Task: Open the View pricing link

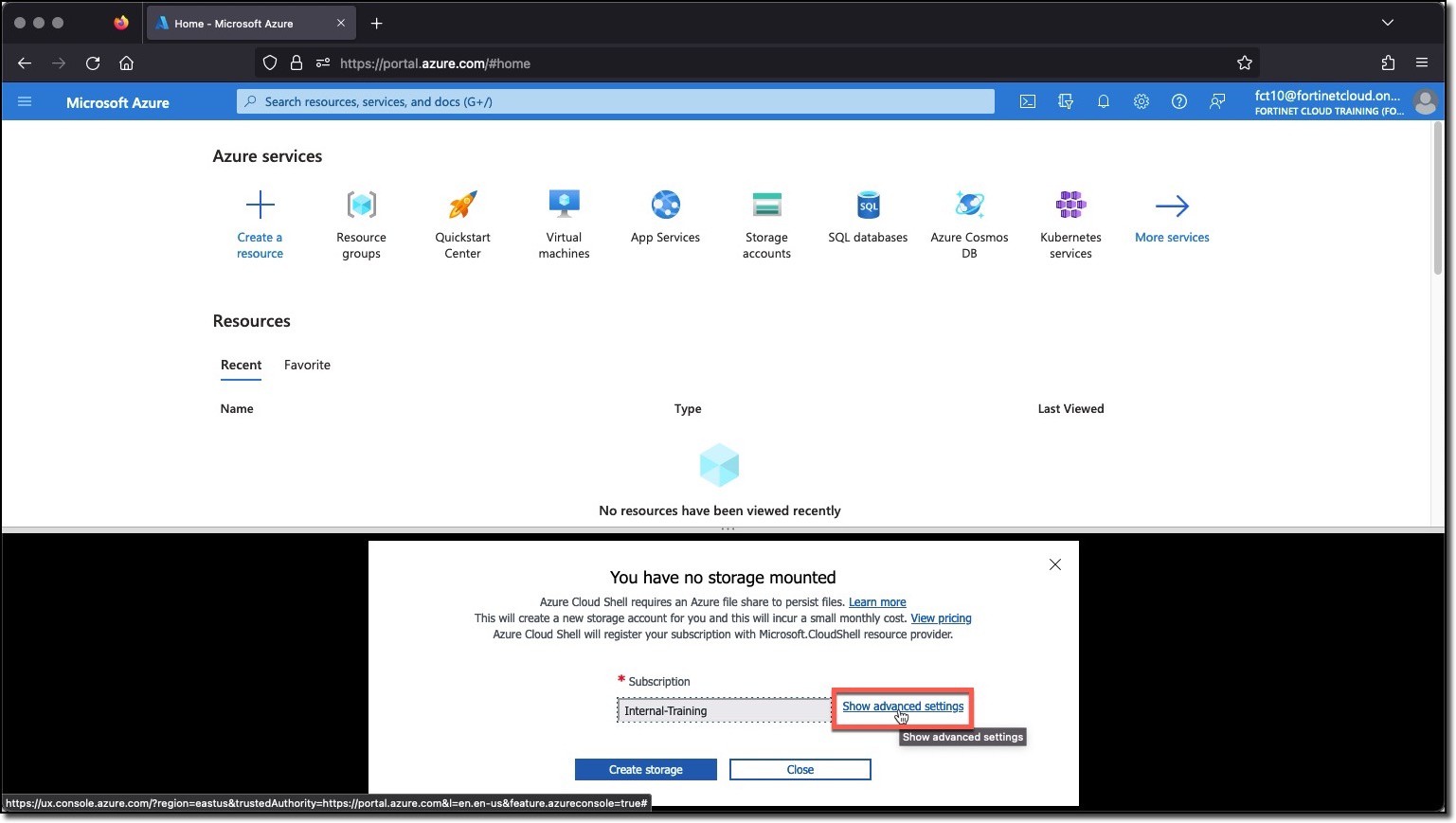Action: point(941,618)
